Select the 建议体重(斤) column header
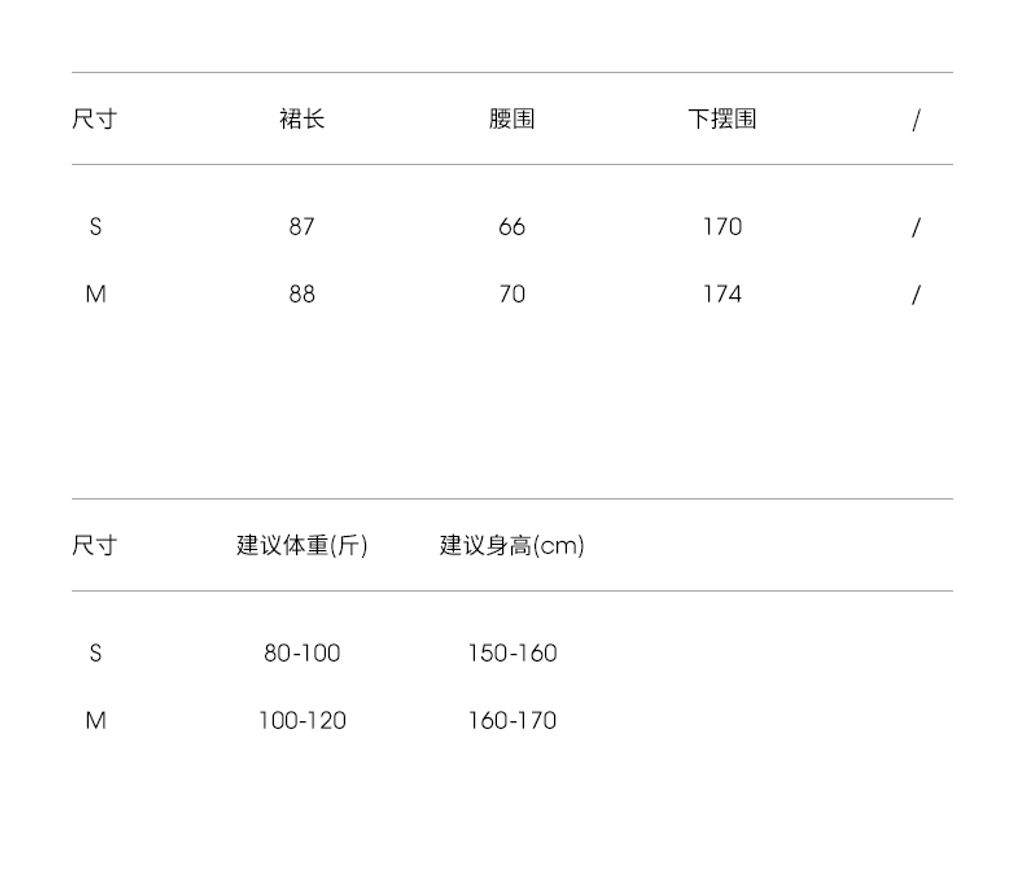This screenshot has width=1024, height=879. [x=302, y=545]
